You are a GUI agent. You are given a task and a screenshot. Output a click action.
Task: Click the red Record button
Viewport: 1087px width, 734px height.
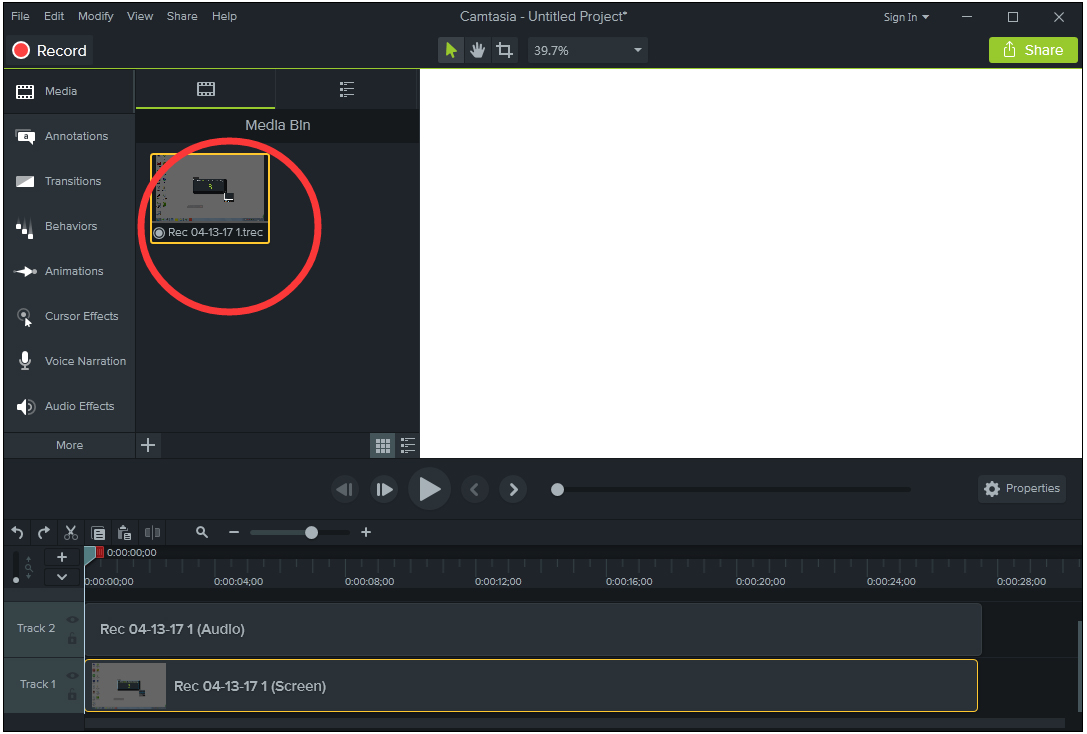click(49, 51)
